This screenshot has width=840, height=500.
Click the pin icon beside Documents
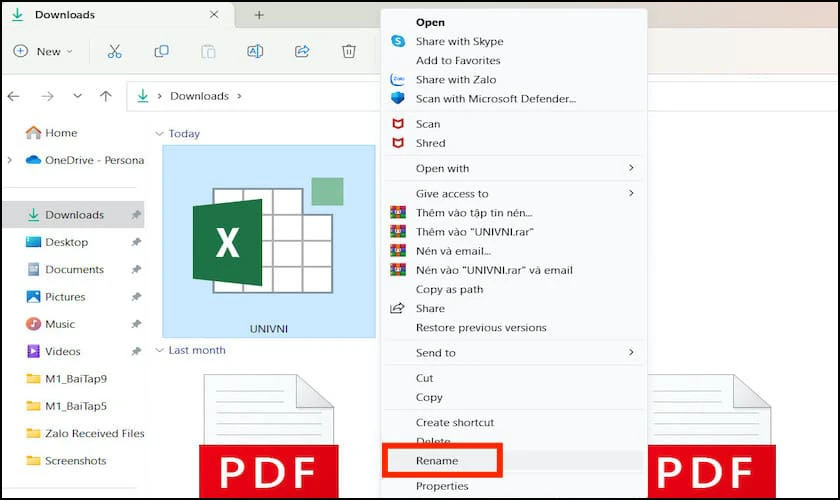[136, 270]
